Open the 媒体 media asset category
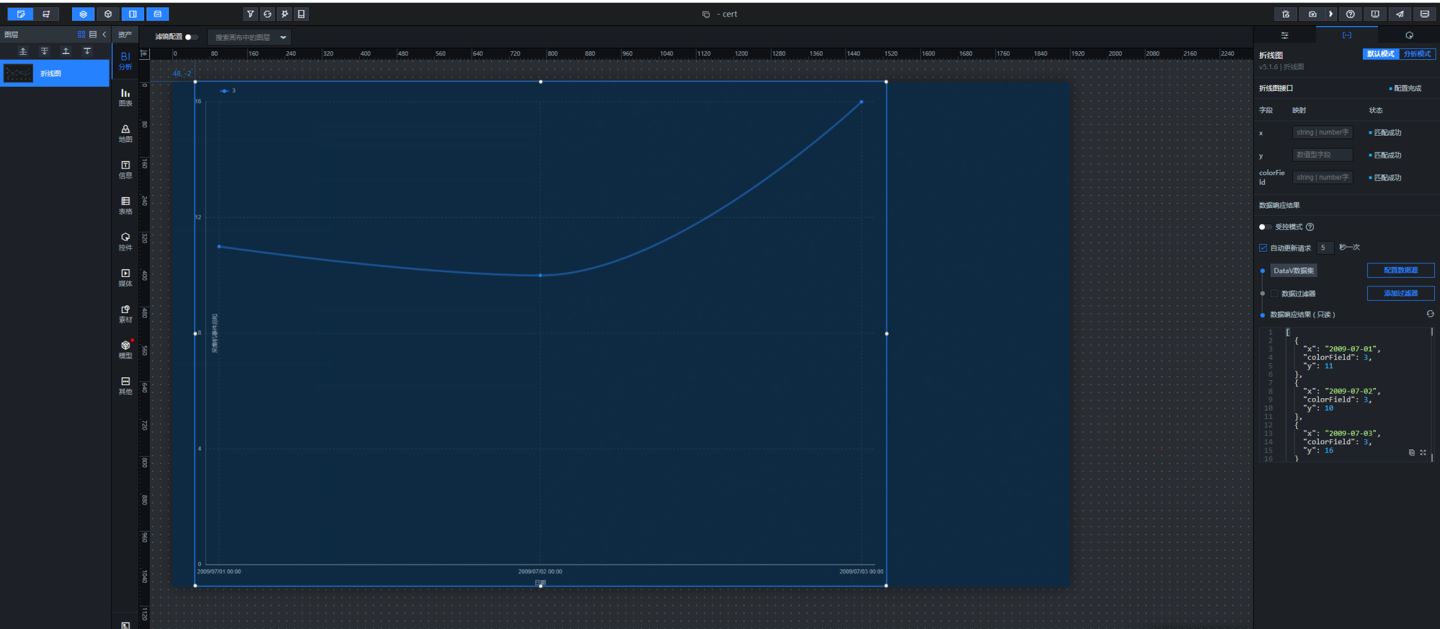Image resolution: width=1440 pixels, height=629 pixels. (125, 277)
